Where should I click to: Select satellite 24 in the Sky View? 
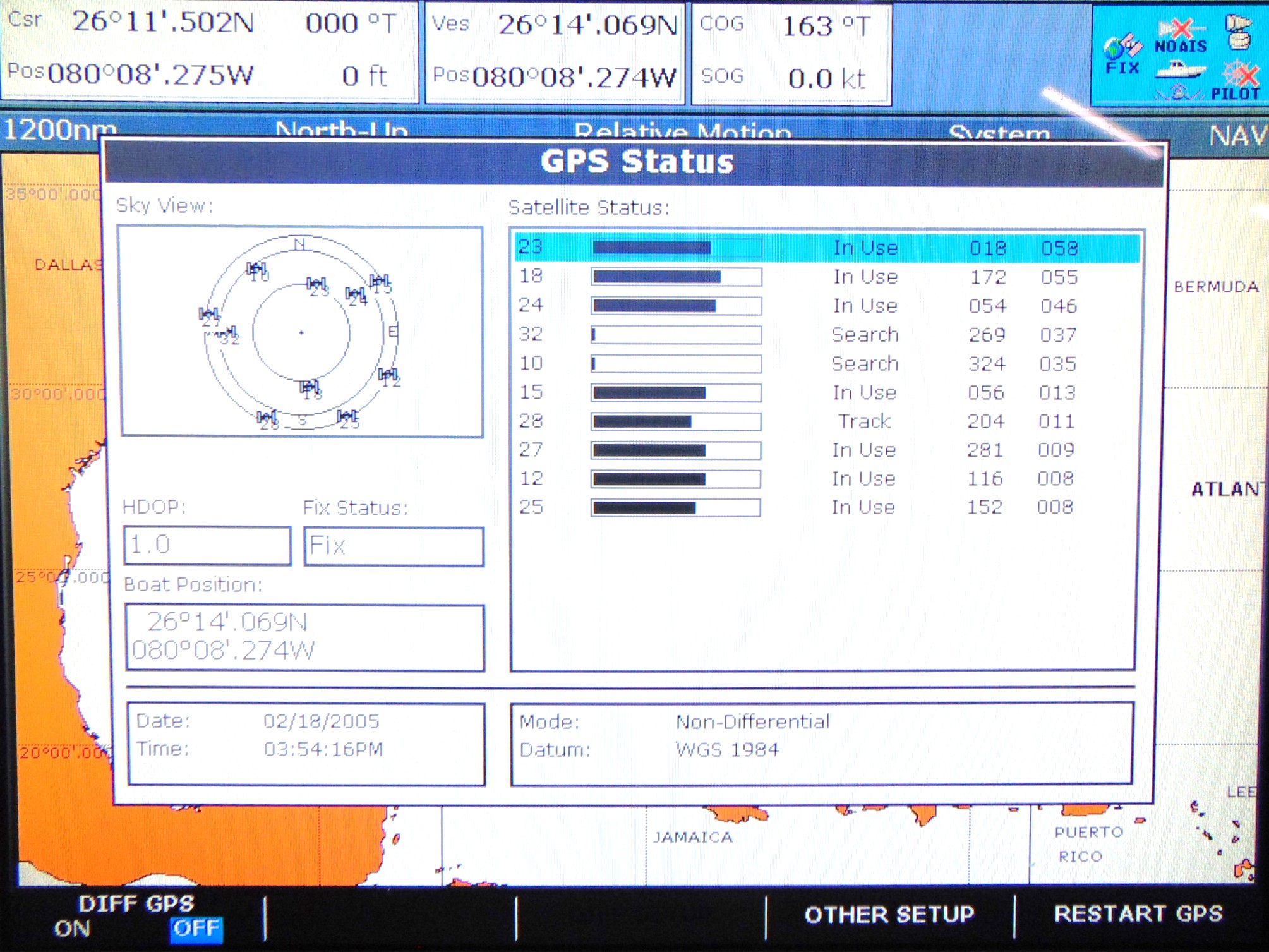(x=356, y=295)
